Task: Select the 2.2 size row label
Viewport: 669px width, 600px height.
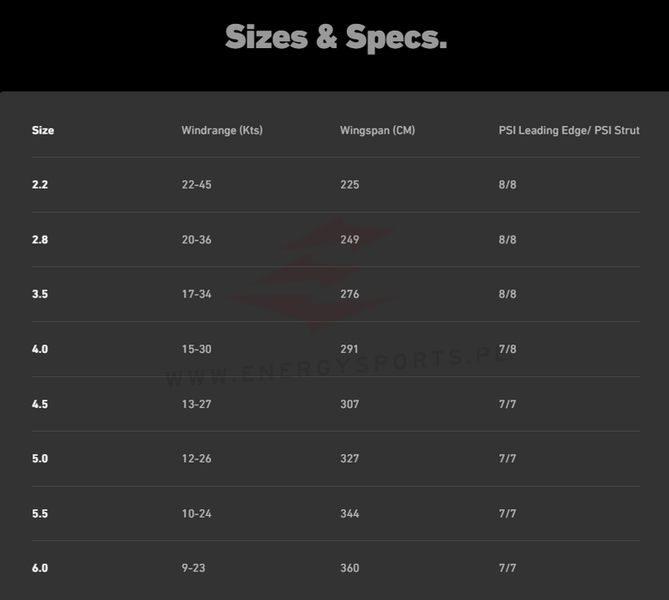Action: pos(40,185)
